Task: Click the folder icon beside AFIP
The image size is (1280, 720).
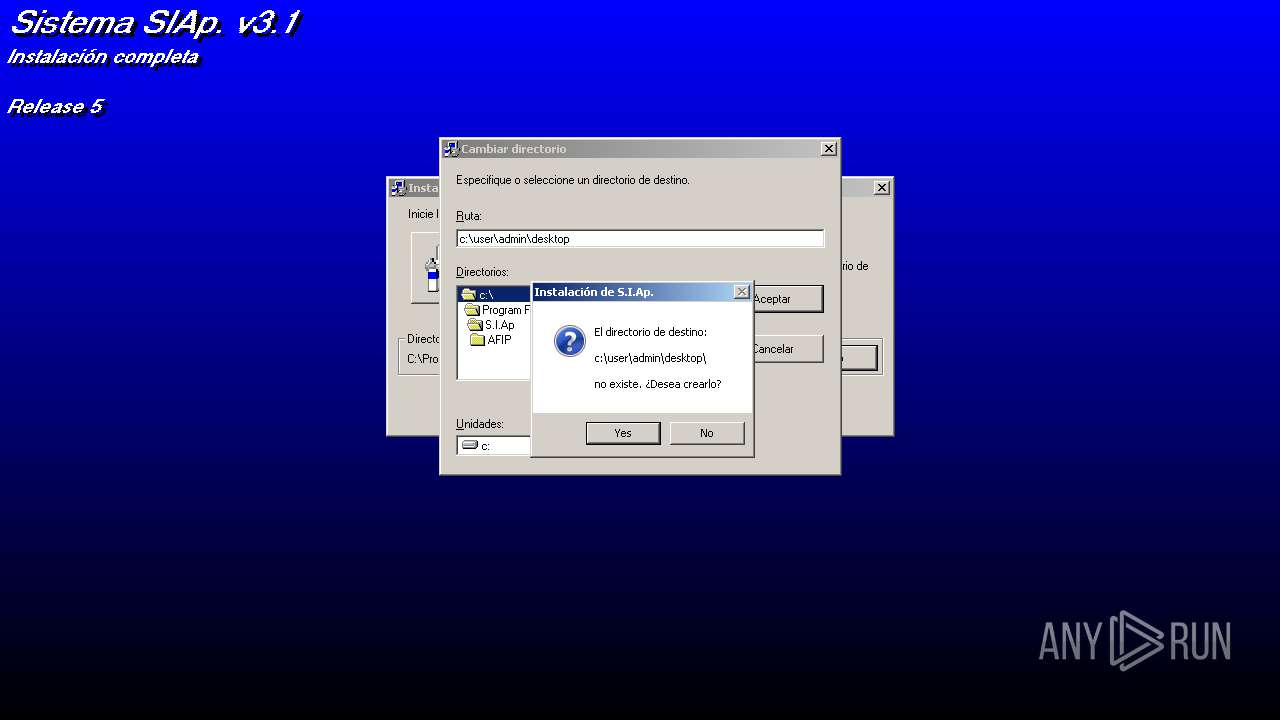Action: pos(477,340)
